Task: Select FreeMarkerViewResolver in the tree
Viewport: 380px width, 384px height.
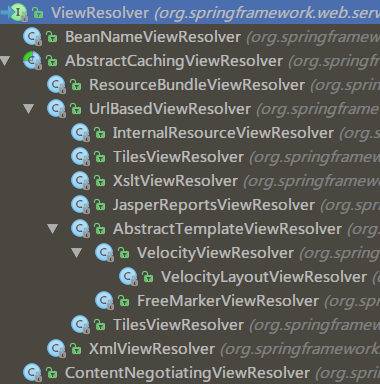Action: 228,301
